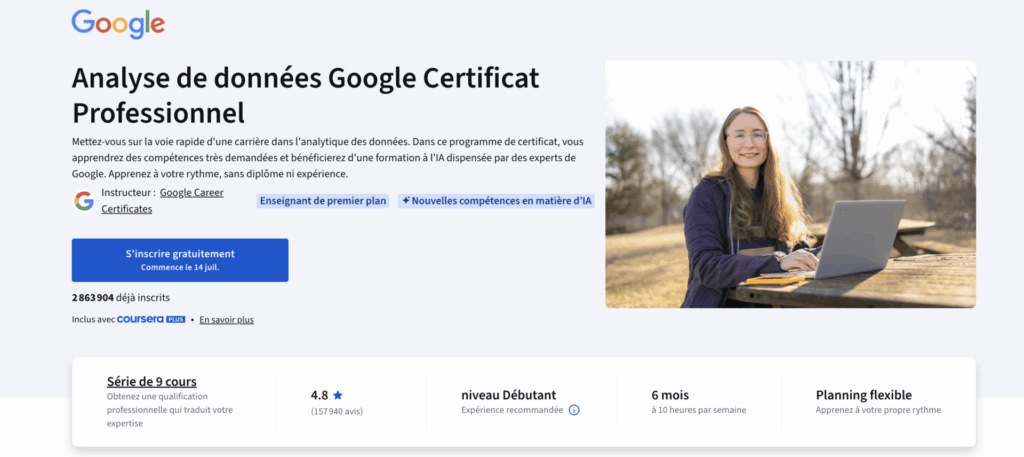Open the info icon beside Expérience recommandée
This screenshot has width=1024, height=457.
point(574,410)
